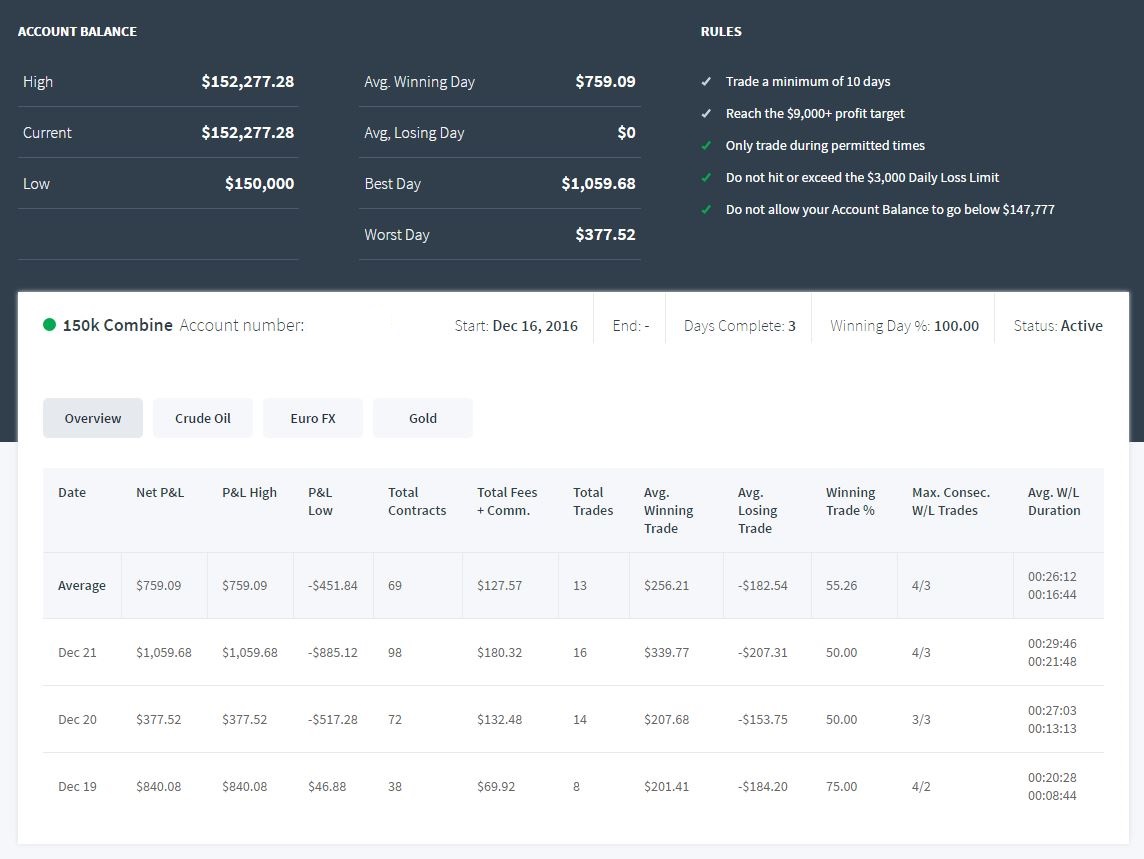Click the Winning Trade % column header

pyautogui.click(x=851, y=501)
